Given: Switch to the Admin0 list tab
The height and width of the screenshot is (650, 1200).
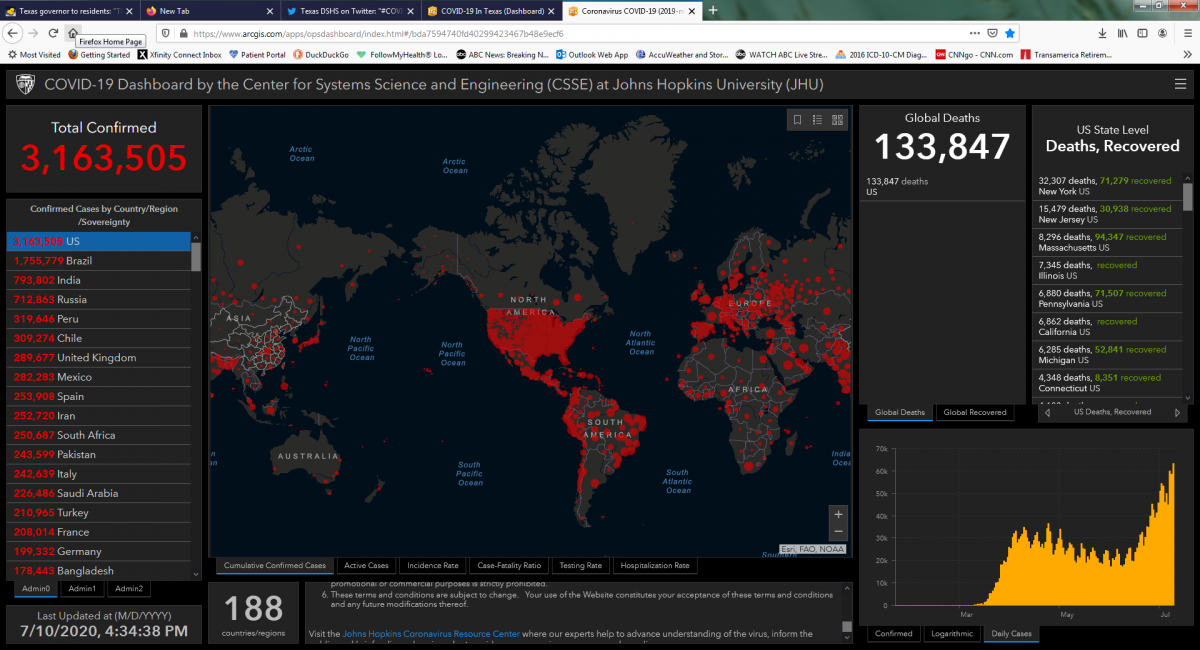Looking at the screenshot, I should pyautogui.click(x=35, y=589).
